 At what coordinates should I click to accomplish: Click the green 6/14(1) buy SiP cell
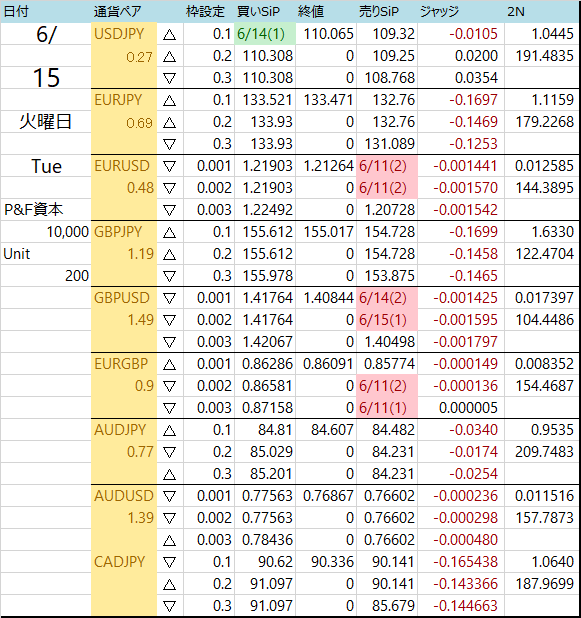pos(265,34)
